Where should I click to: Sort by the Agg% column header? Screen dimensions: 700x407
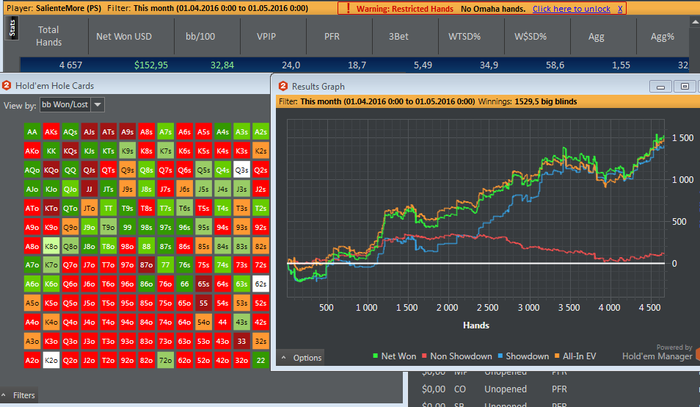(x=662, y=37)
